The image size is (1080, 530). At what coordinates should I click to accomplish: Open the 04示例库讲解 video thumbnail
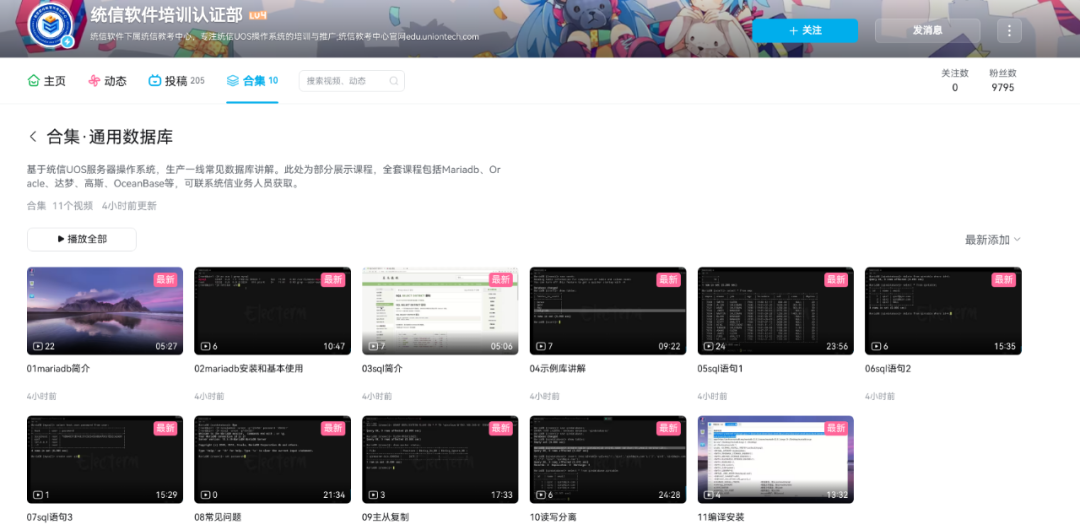click(x=608, y=311)
